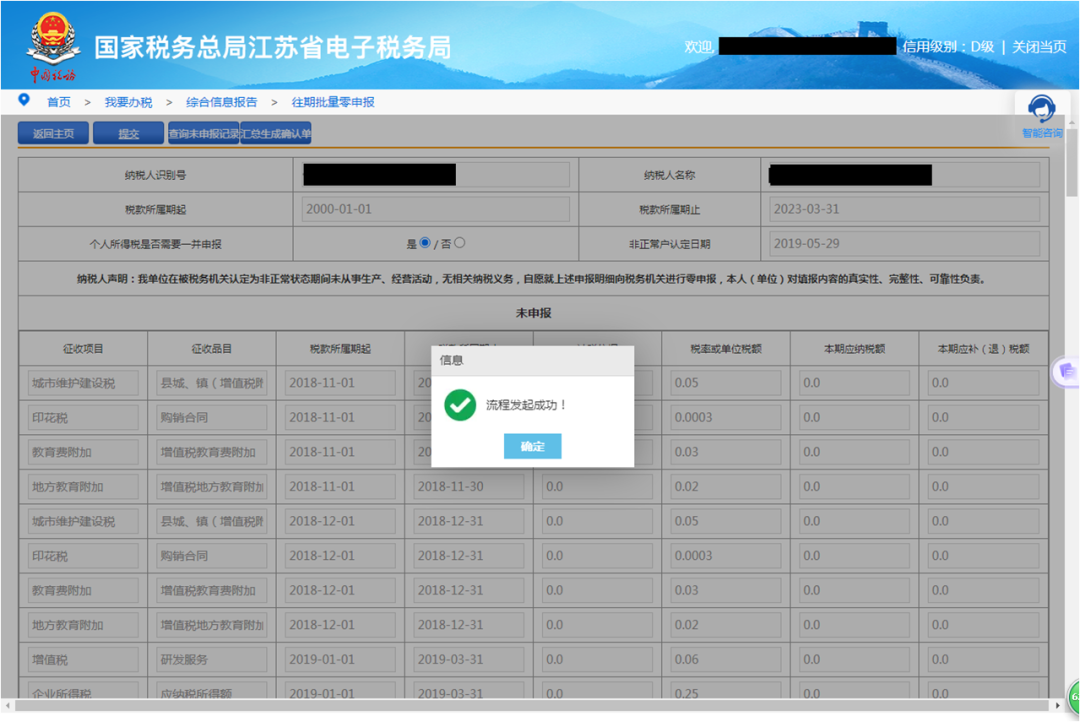This screenshot has width=1080, height=722.
Task: Click 汇总生成确认单 button
Action: pos(276,133)
